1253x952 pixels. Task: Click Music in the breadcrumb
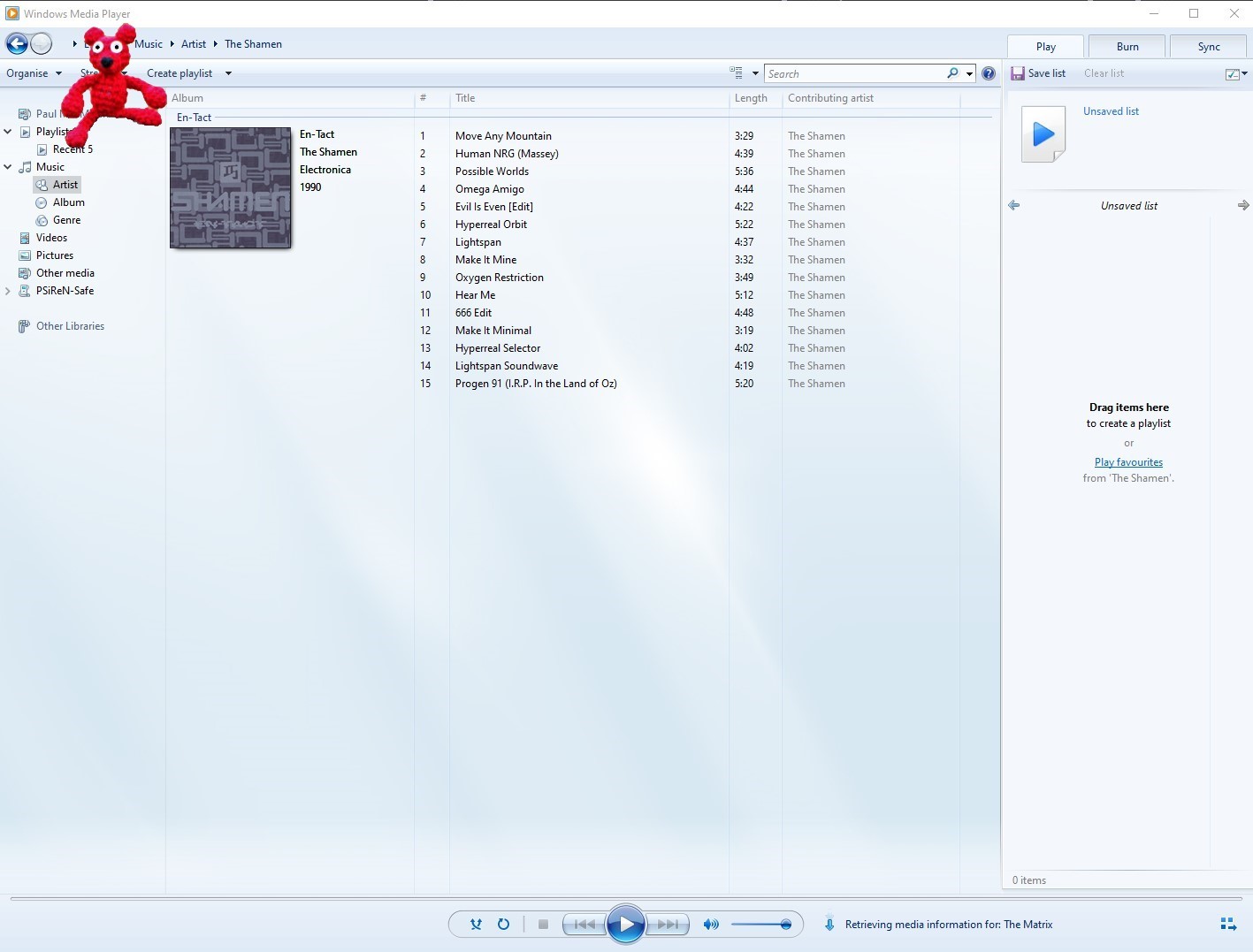pyautogui.click(x=149, y=43)
